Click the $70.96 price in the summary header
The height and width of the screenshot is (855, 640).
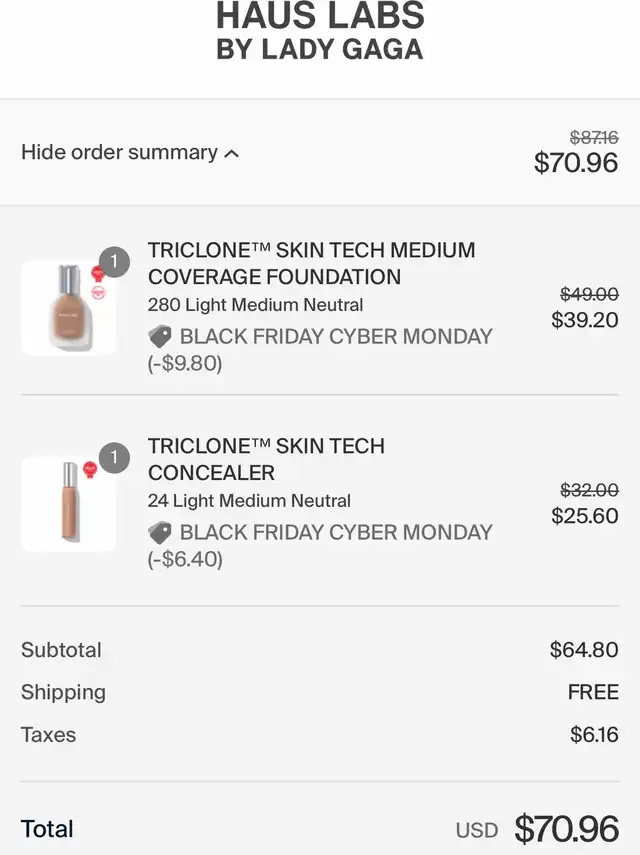[x=576, y=162]
